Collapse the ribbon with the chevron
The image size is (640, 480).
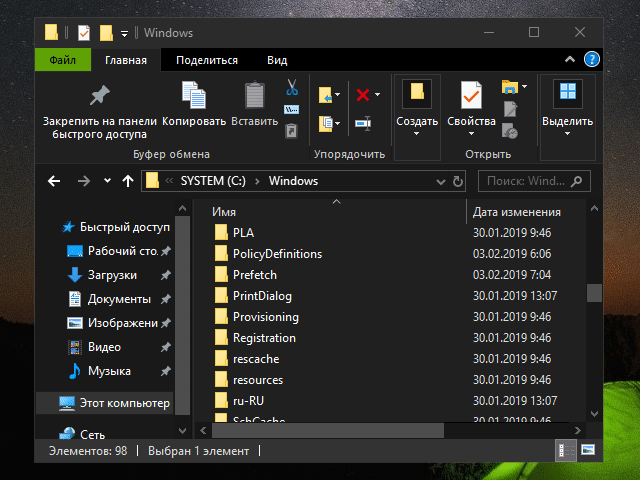click(570, 60)
